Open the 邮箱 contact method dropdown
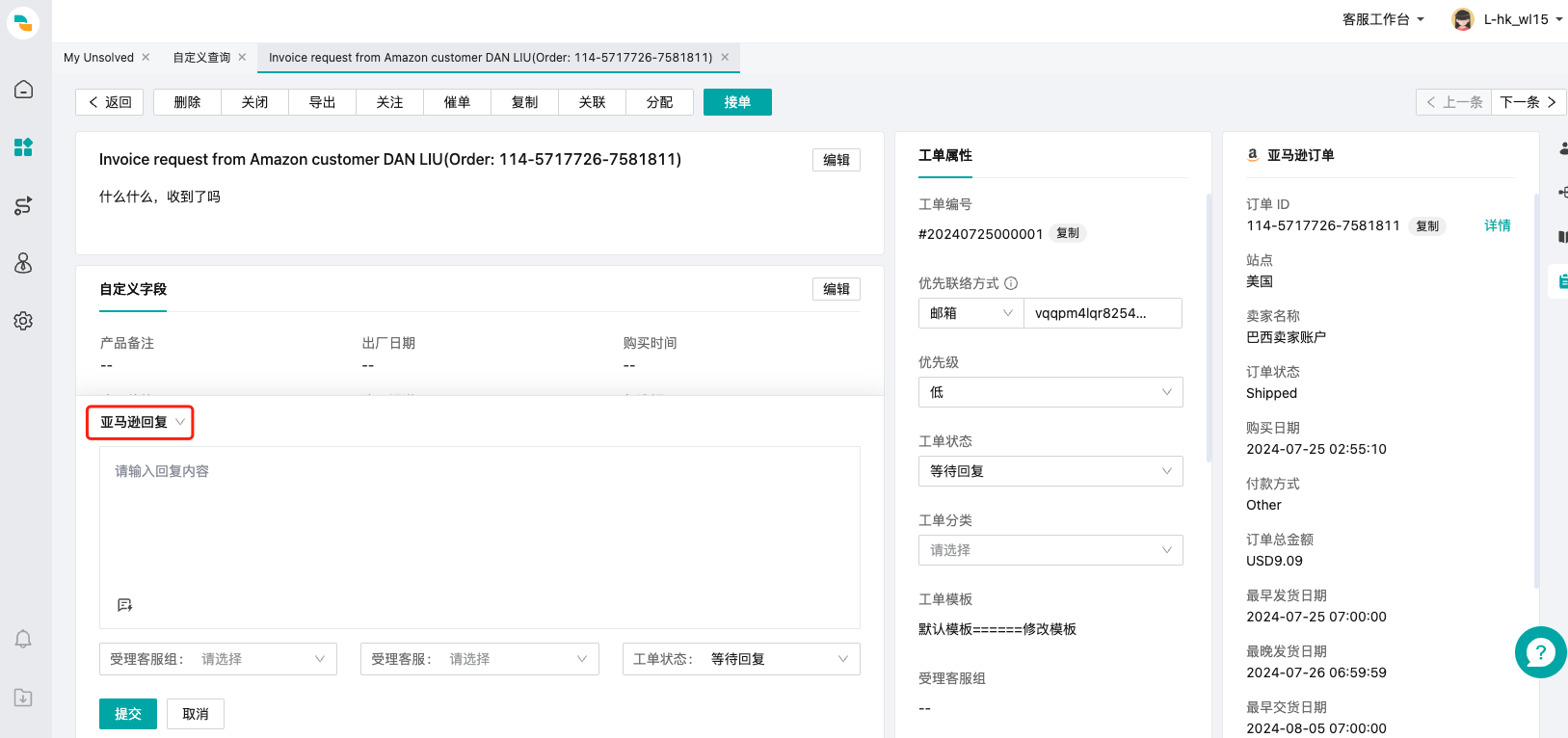Image resolution: width=1568 pixels, height=738 pixels. click(970, 313)
